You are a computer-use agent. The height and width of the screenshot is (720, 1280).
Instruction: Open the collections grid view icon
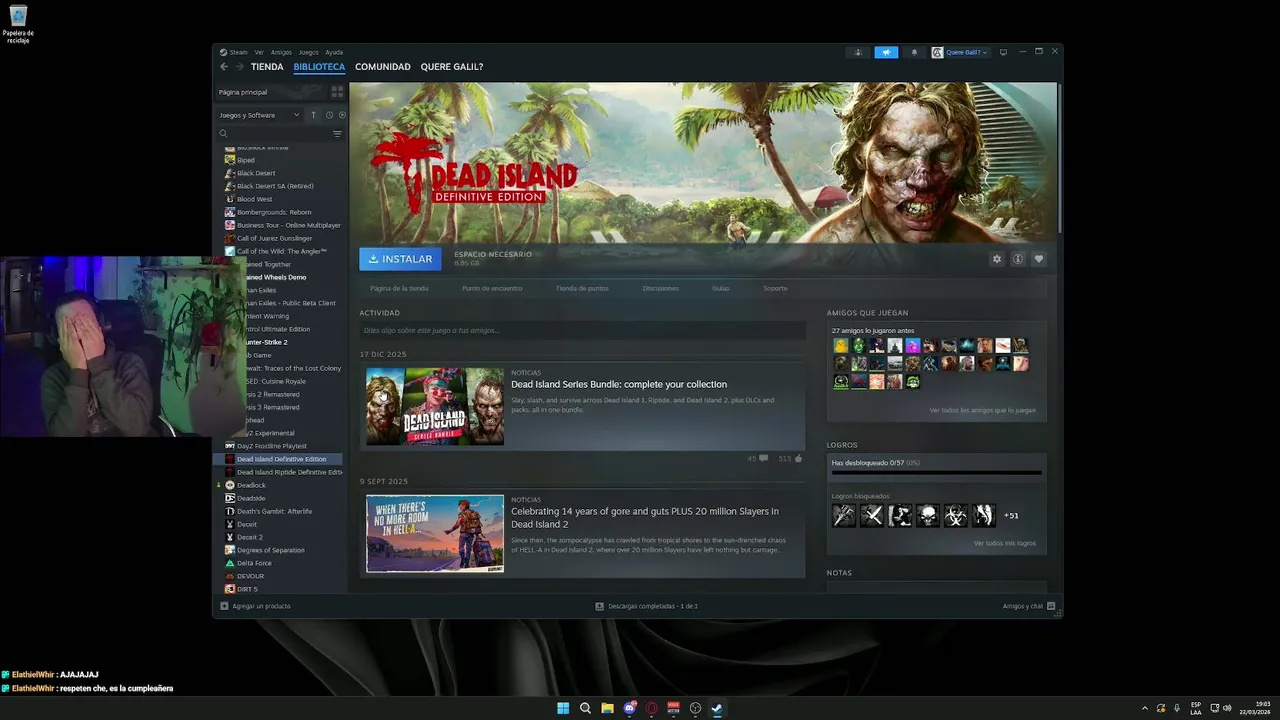(337, 92)
